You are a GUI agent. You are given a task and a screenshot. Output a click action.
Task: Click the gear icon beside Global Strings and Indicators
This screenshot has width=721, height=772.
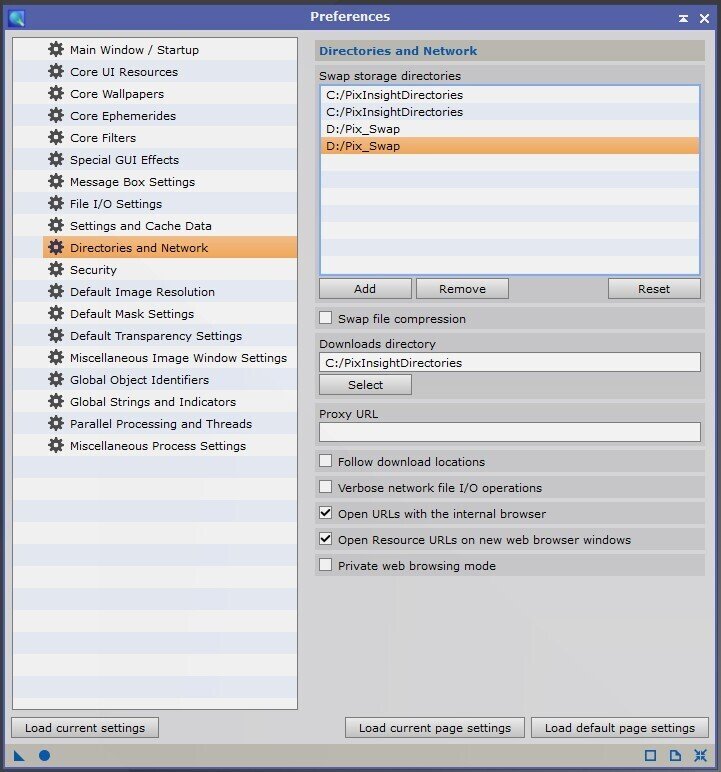[x=56, y=401]
